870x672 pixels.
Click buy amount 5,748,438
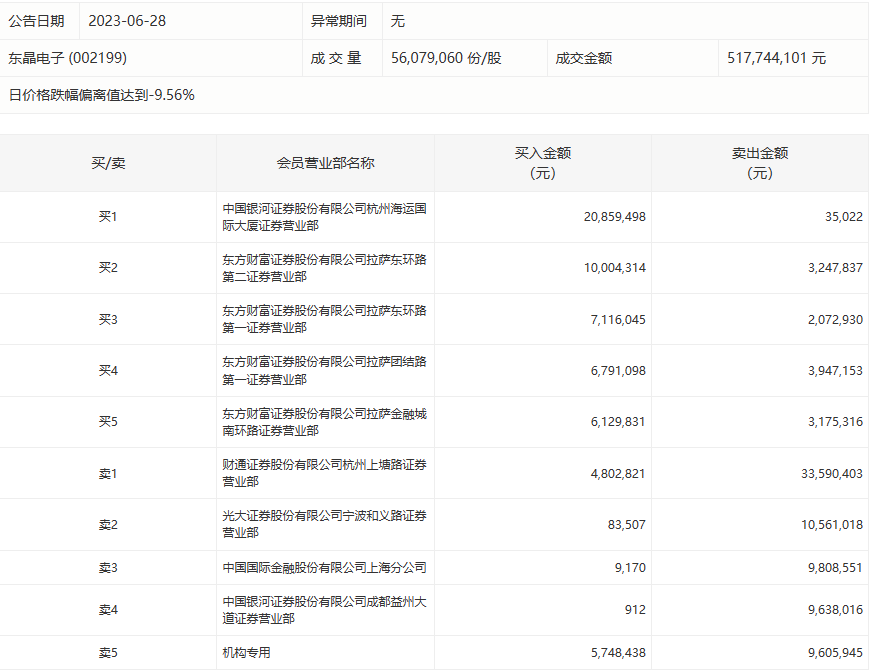[x=618, y=653]
